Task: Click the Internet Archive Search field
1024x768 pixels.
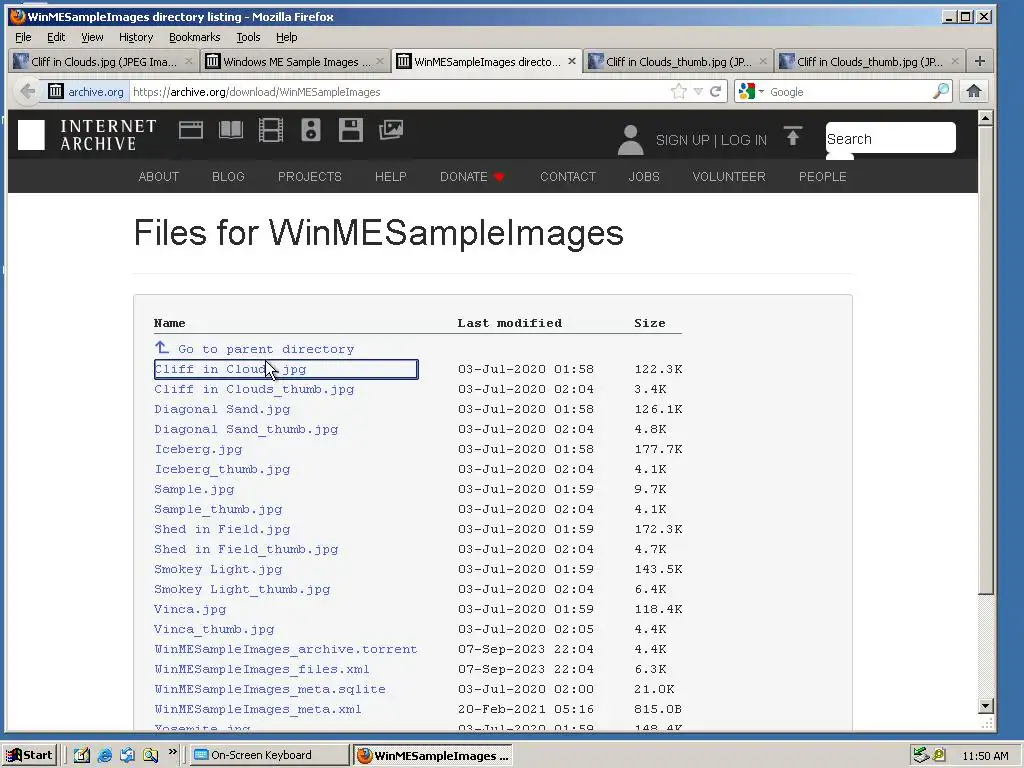Action: [x=890, y=138]
